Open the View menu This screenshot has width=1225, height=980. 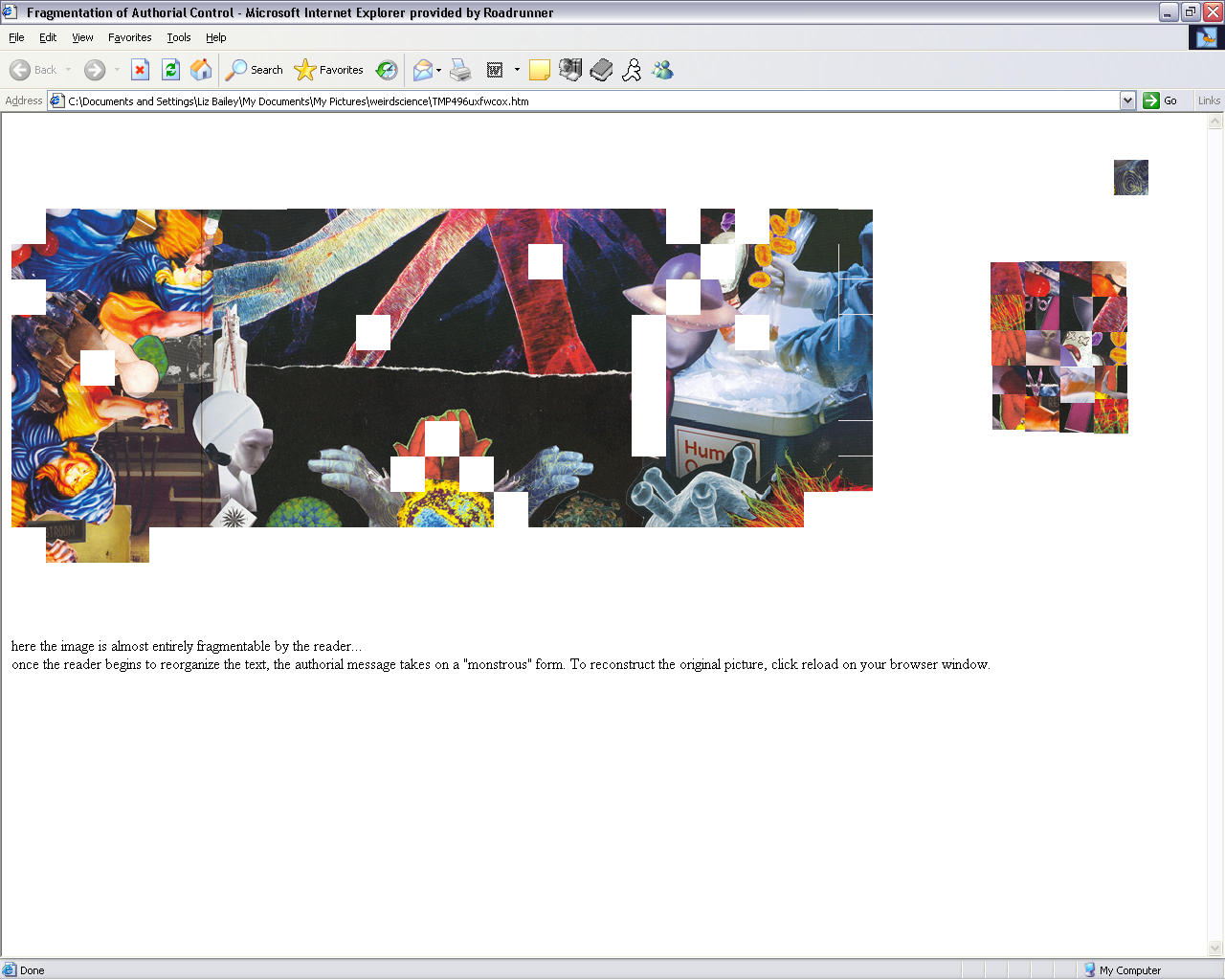(x=82, y=37)
